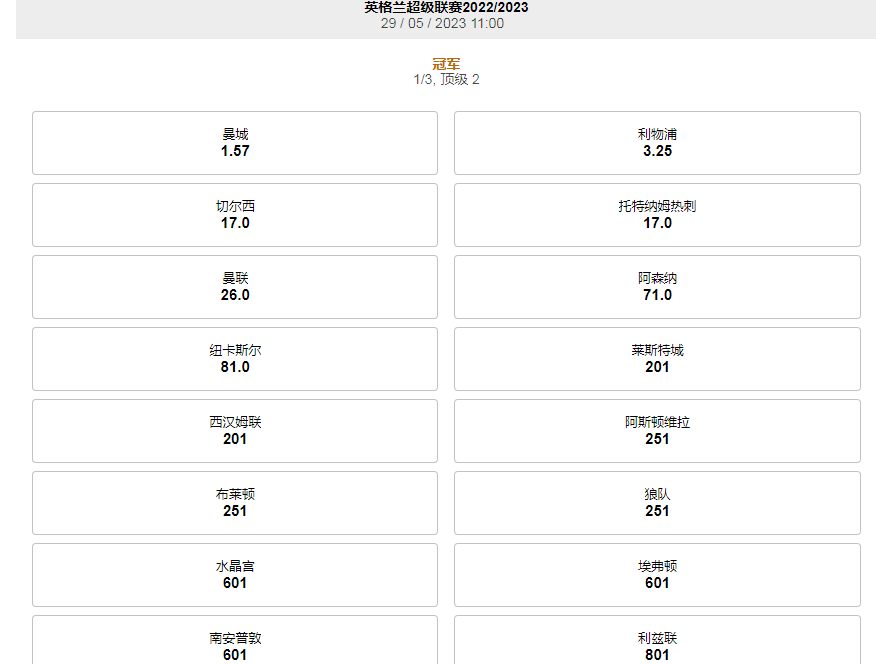Pick 利物浦 at odds 3.25

657,143
